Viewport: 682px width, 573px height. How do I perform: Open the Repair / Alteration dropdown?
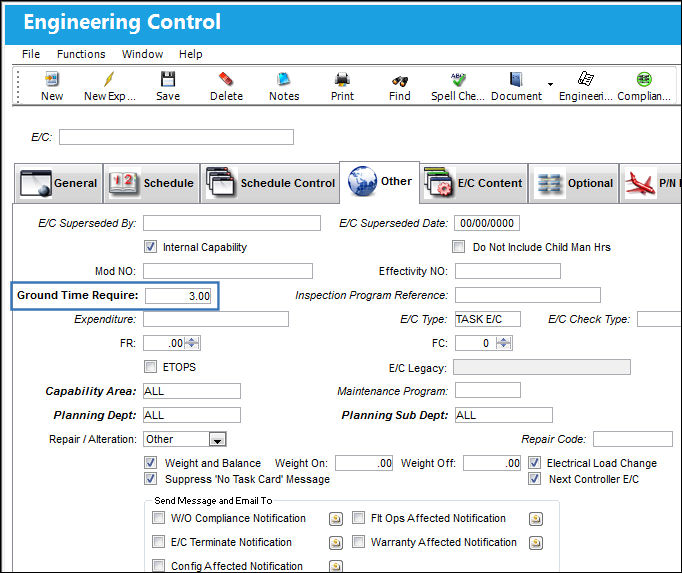point(217,439)
